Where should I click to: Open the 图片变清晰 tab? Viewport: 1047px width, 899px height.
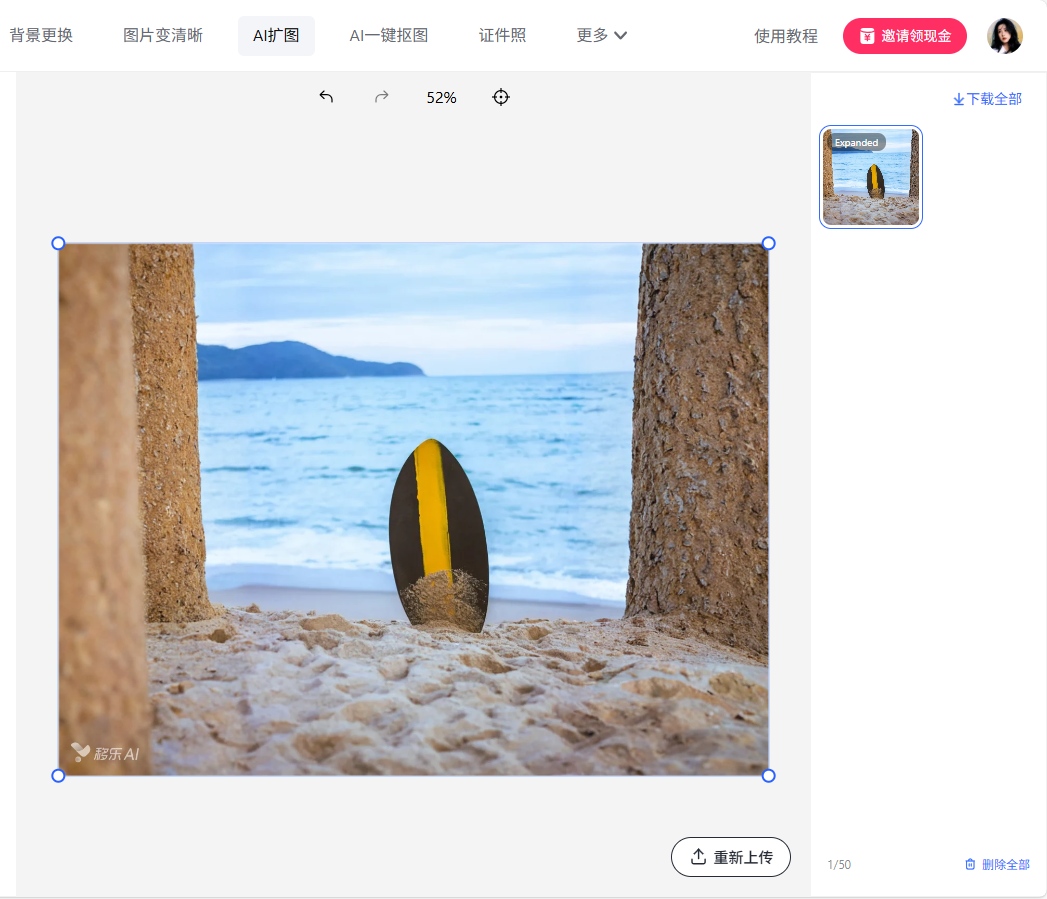pos(163,36)
